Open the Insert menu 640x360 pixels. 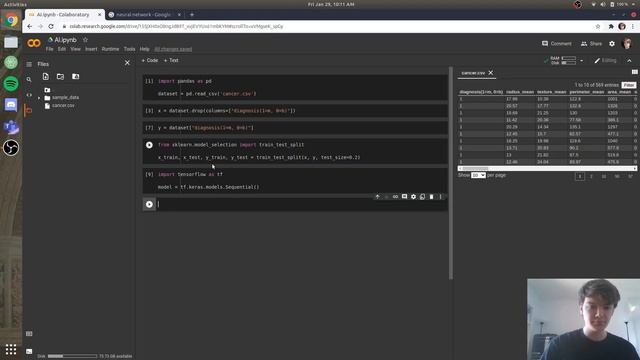pyautogui.click(x=91, y=49)
